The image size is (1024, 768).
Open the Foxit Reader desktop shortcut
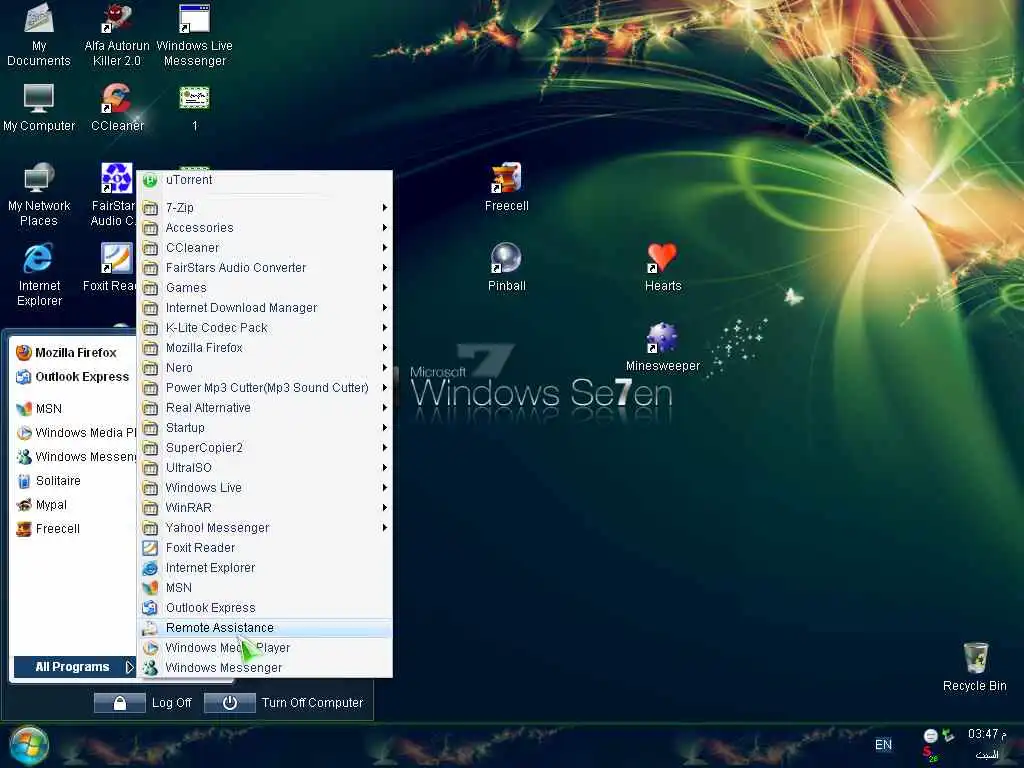click(110, 266)
